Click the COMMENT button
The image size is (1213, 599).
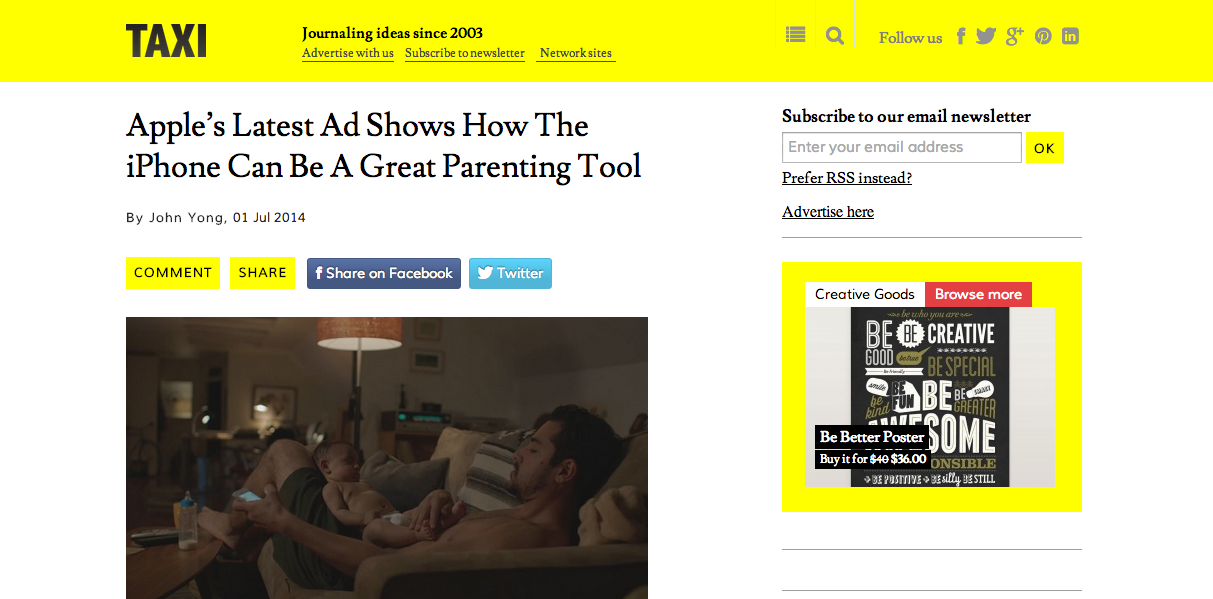click(173, 273)
